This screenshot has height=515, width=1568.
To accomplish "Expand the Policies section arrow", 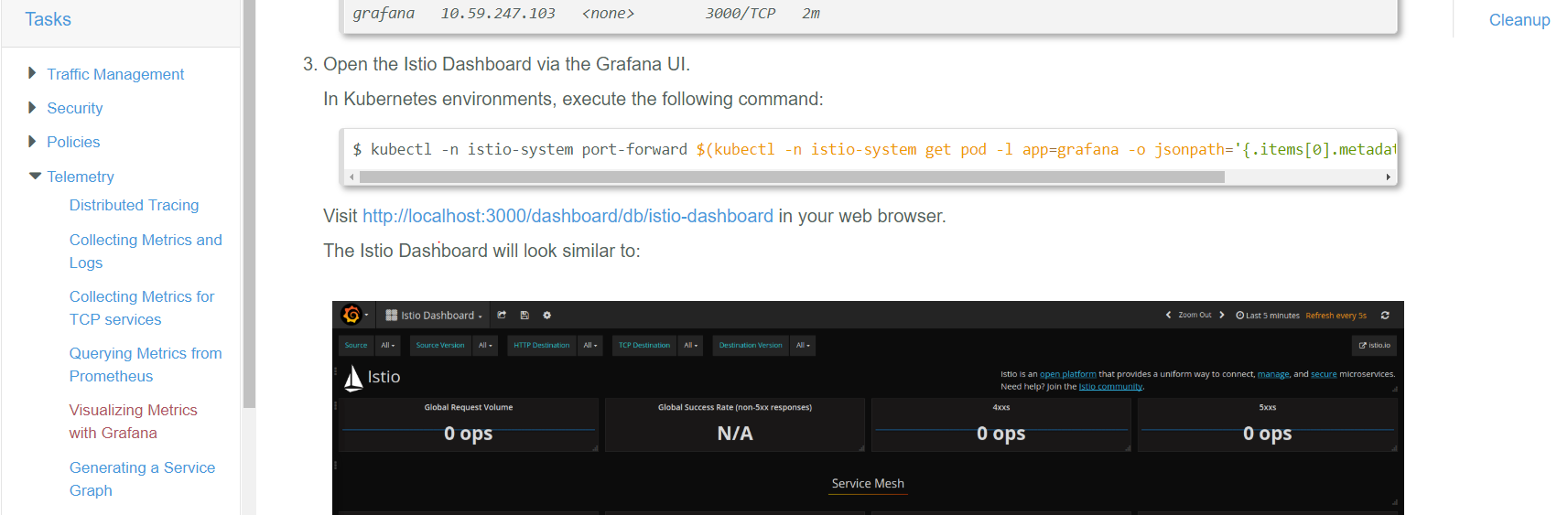I will tap(33, 141).
